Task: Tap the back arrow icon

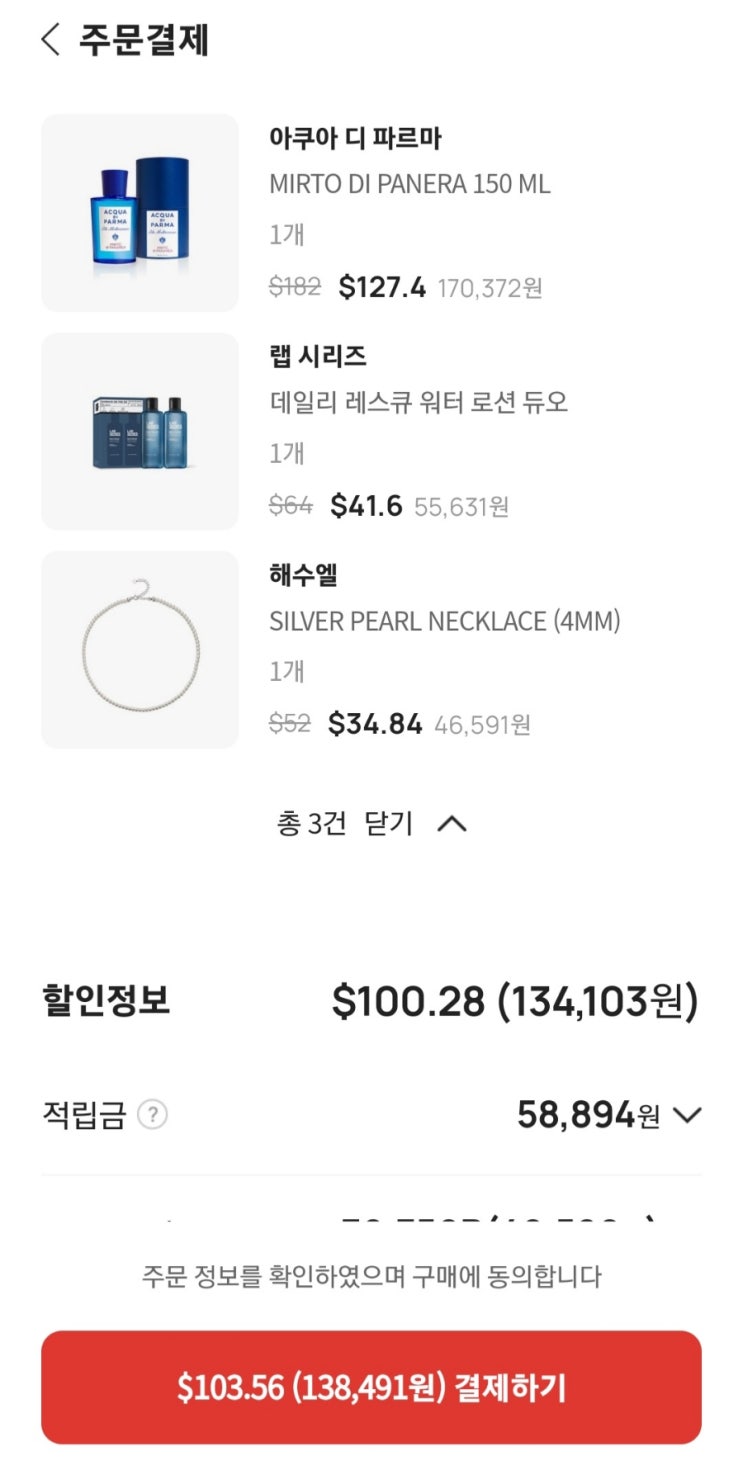Action: (50, 40)
